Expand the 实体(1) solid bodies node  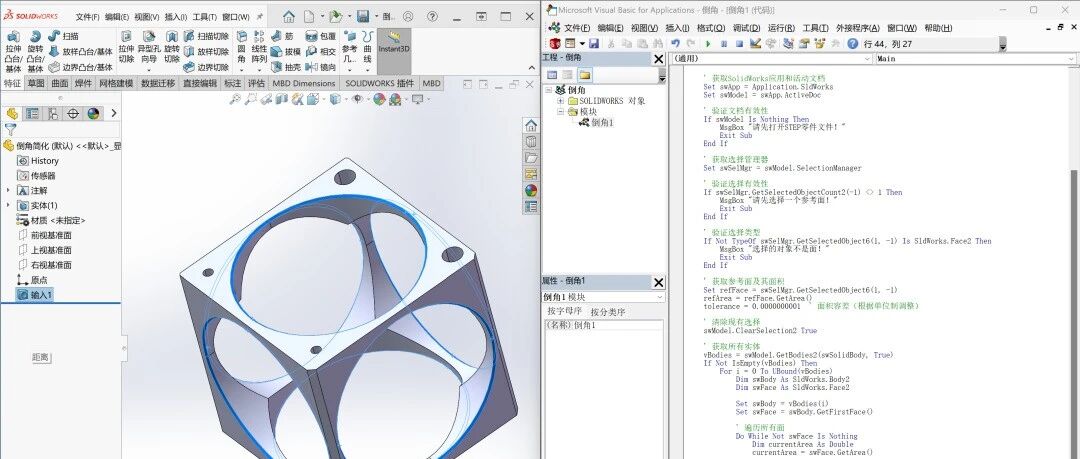[x=8, y=205]
